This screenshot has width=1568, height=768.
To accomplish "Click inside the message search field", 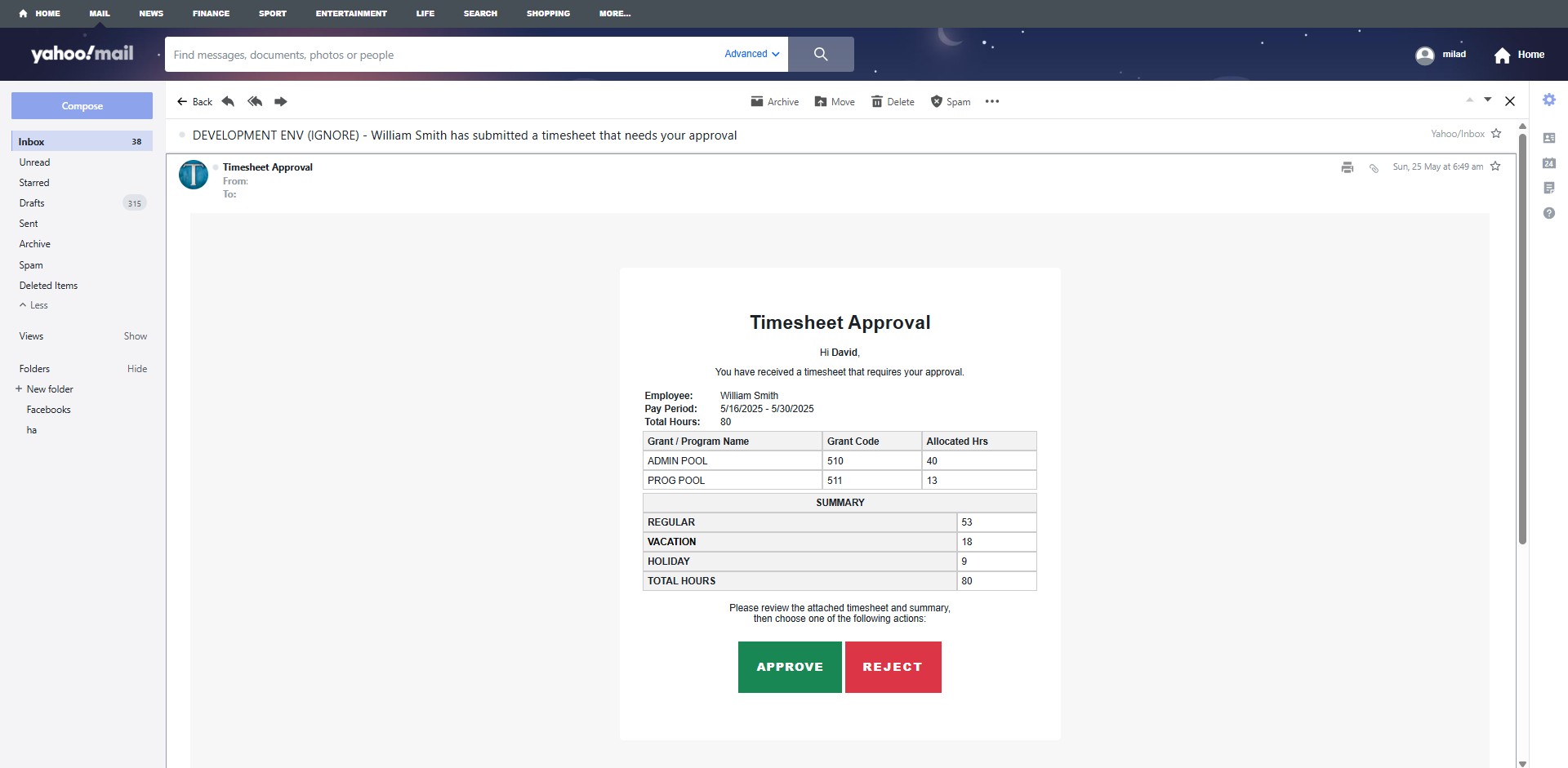I will (x=408, y=54).
